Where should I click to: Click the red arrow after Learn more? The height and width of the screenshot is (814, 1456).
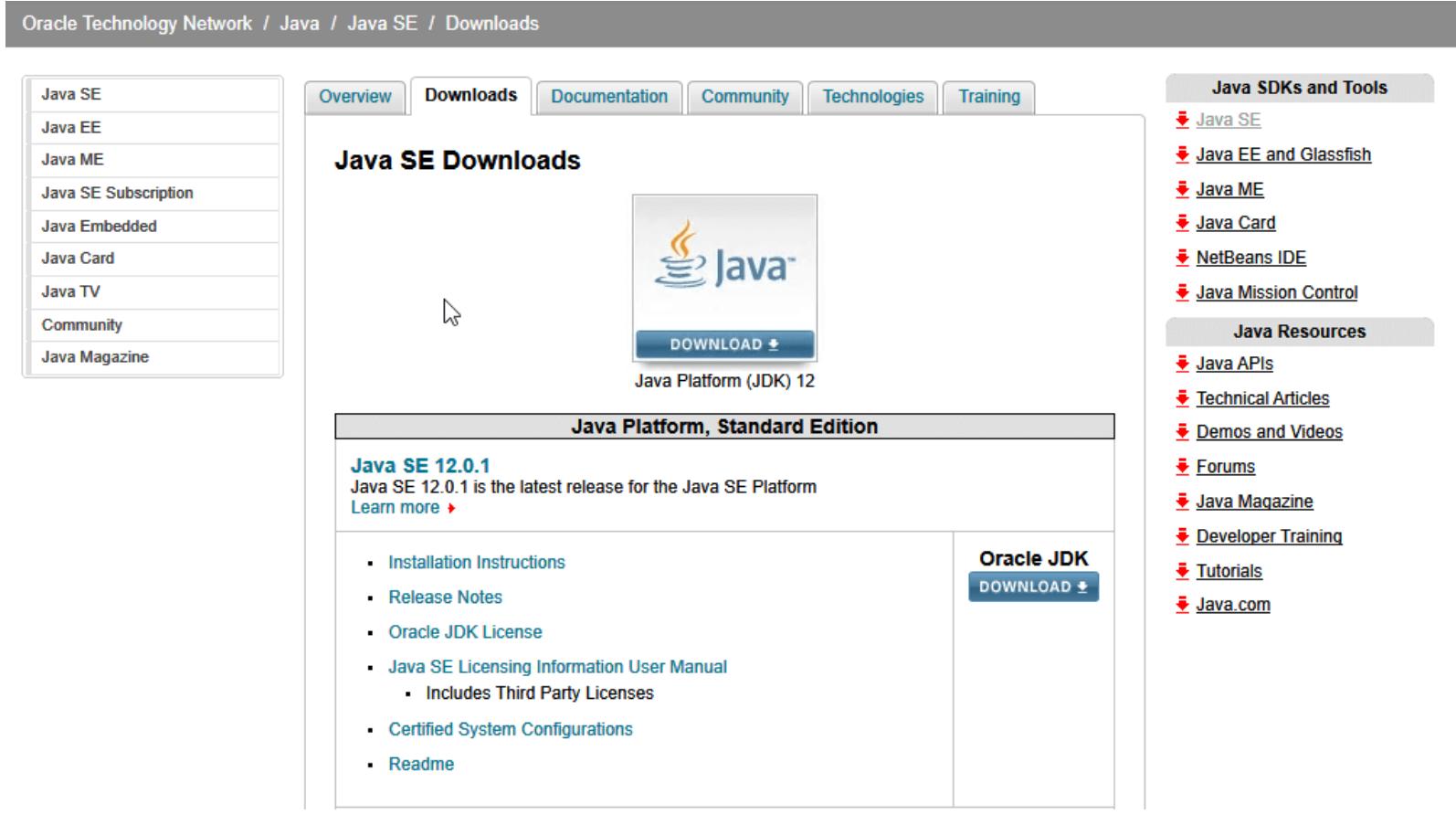coord(451,508)
